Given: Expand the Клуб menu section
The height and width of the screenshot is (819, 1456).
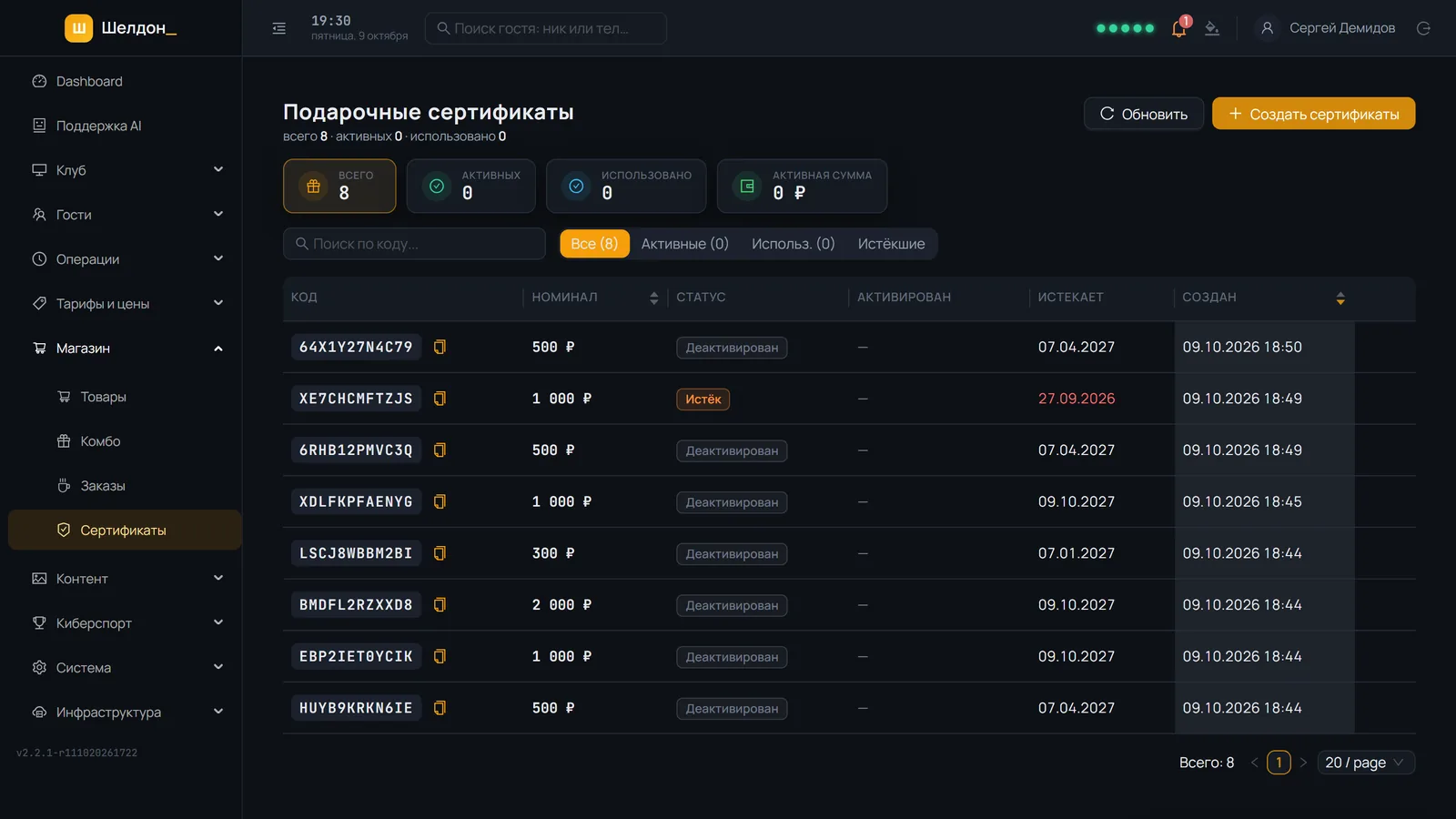Looking at the screenshot, I should 125,170.
